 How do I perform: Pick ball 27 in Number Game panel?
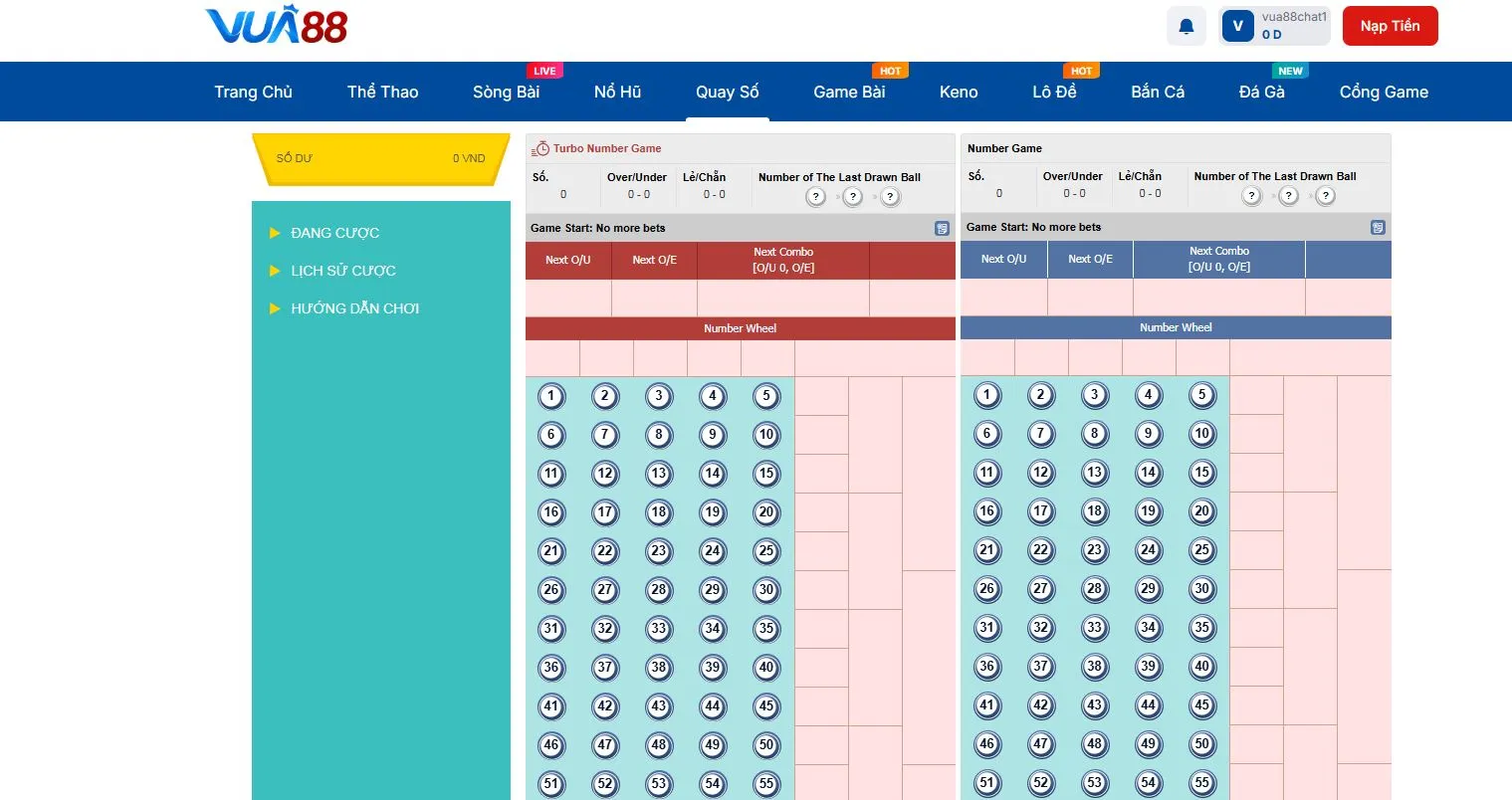tap(1041, 589)
